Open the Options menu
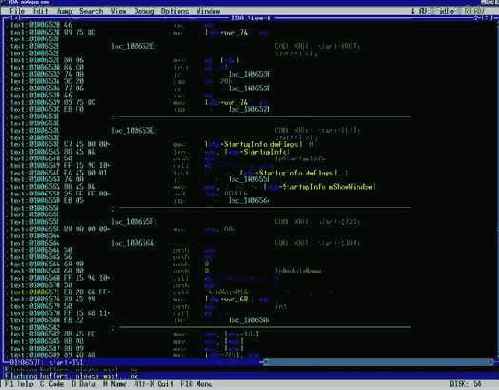The image size is (499, 390). (x=175, y=11)
